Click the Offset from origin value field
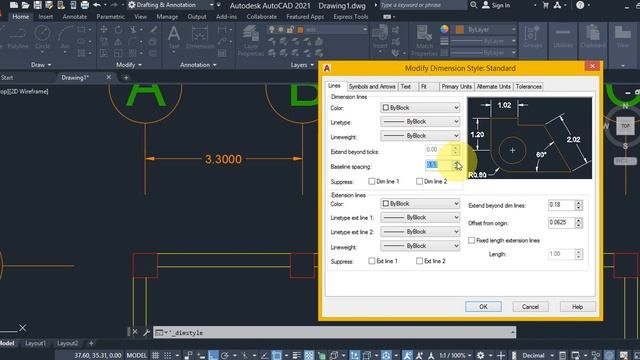The height and width of the screenshot is (360, 640). click(x=562, y=223)
